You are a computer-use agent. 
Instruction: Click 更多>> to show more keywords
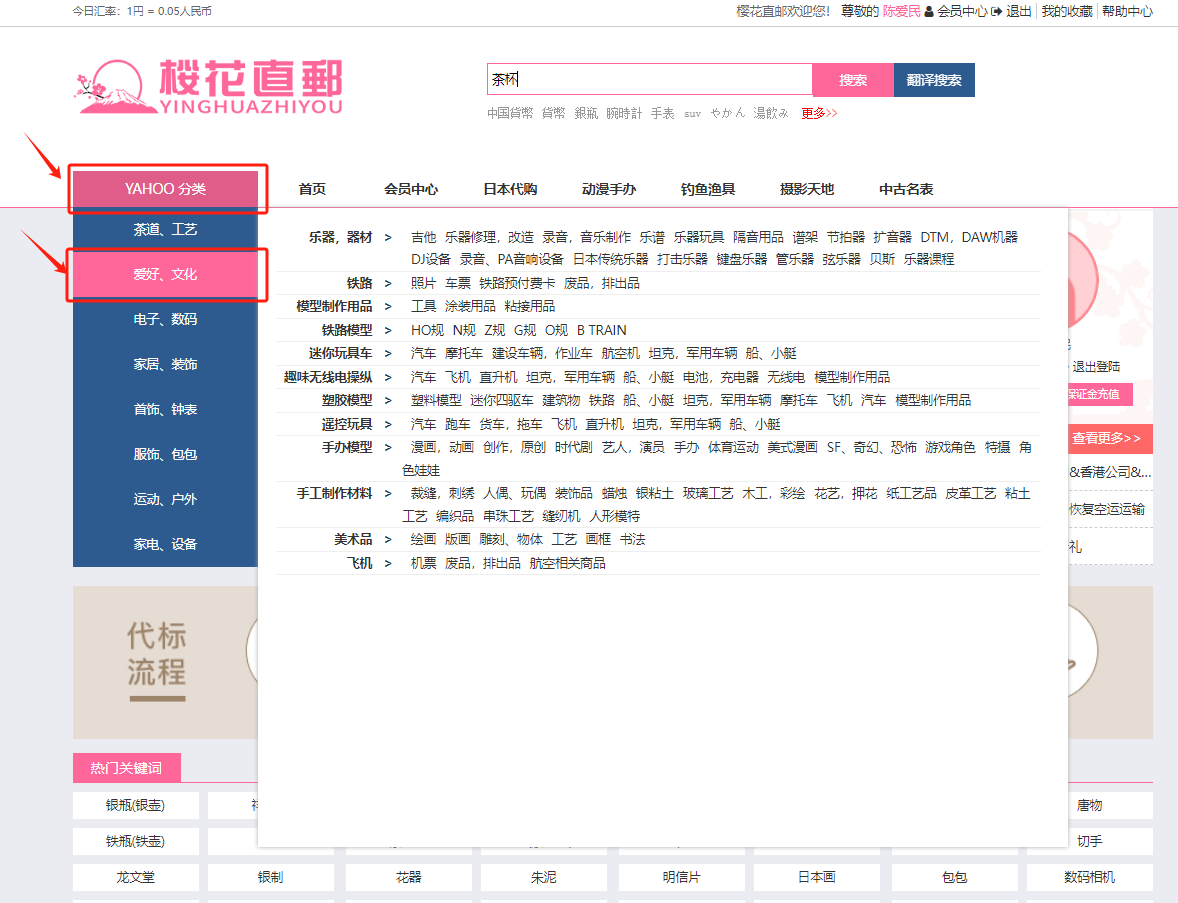tap(819, 113)
